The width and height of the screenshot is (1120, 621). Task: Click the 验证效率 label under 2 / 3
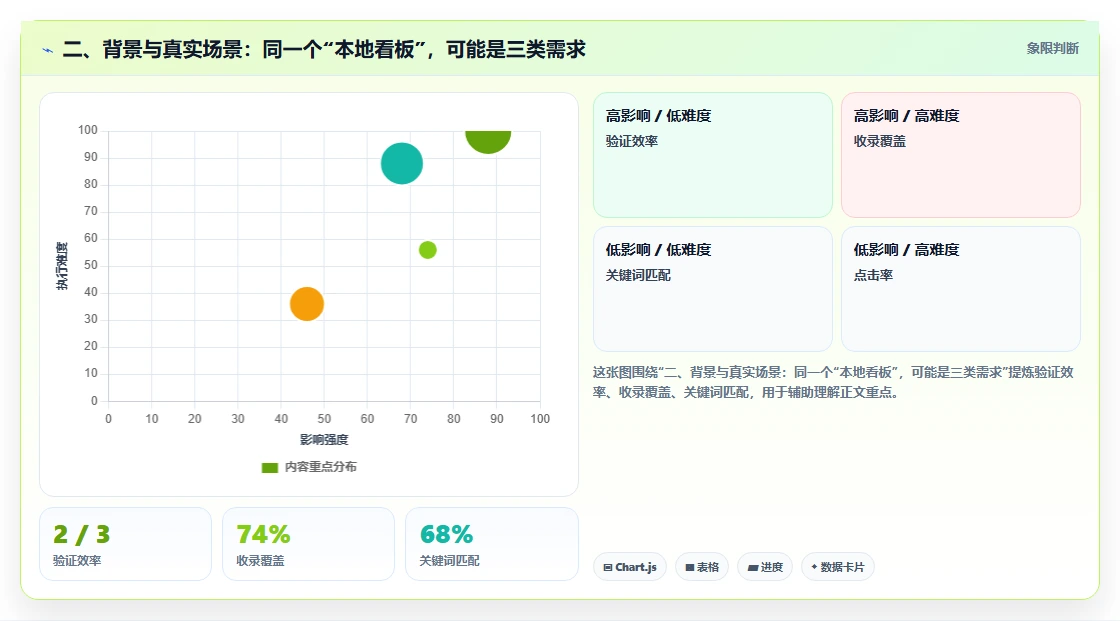coord(76,561)
